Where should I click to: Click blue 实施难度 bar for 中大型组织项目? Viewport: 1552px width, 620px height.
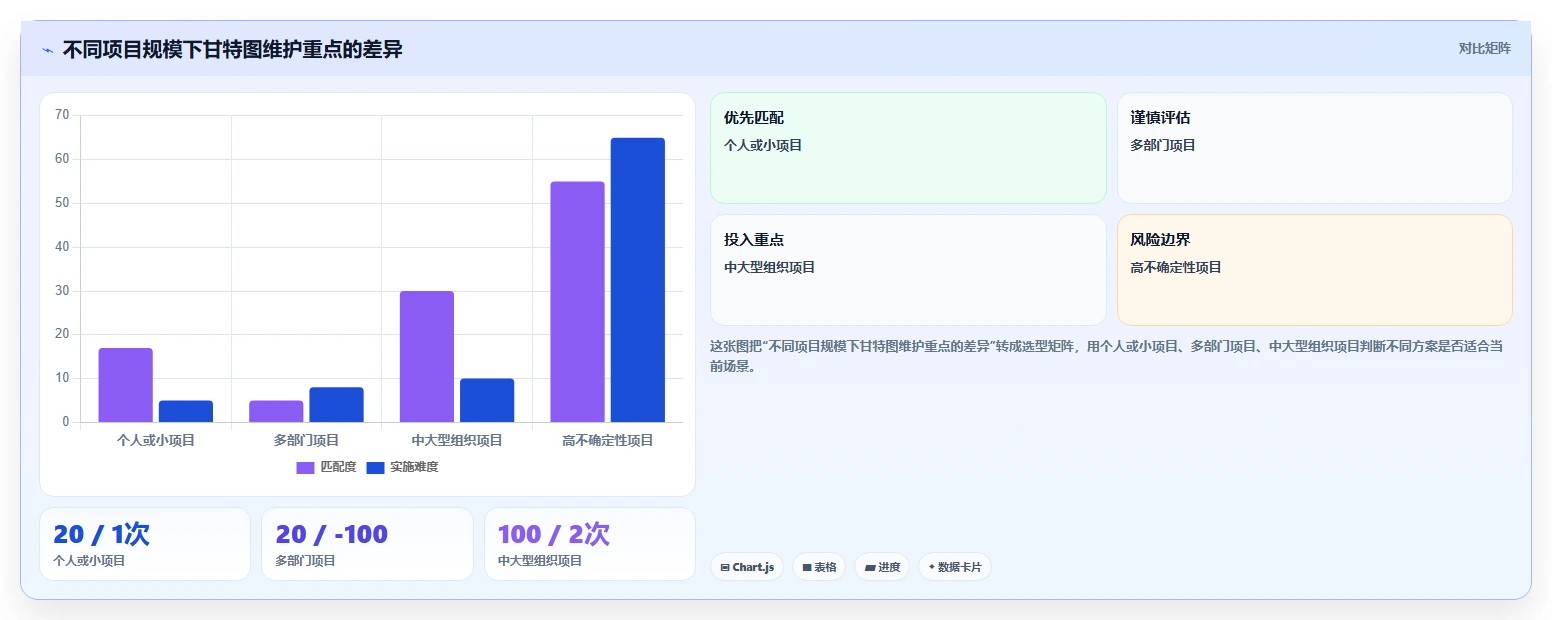pyautogui.click(x=487, y=400)
